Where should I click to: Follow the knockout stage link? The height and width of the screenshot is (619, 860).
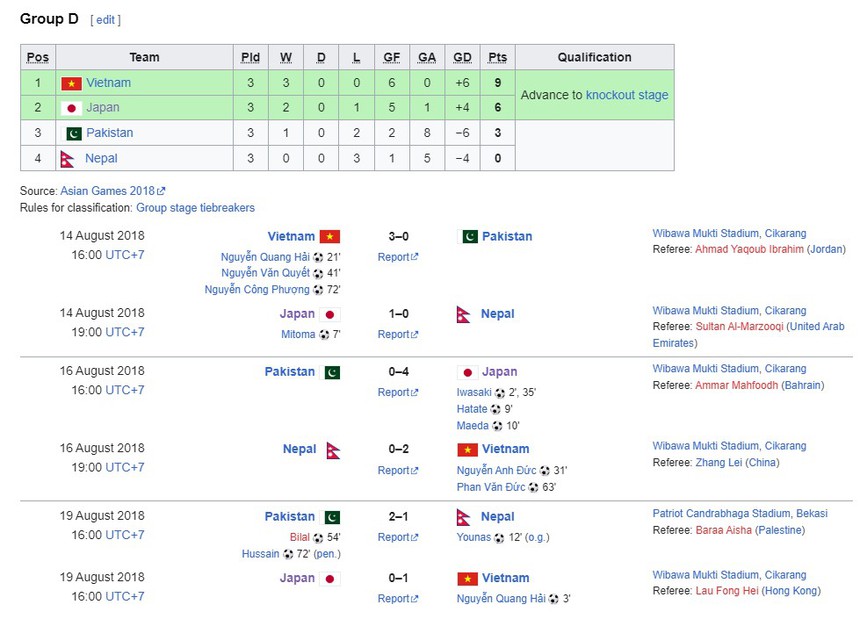click(627, 95)
